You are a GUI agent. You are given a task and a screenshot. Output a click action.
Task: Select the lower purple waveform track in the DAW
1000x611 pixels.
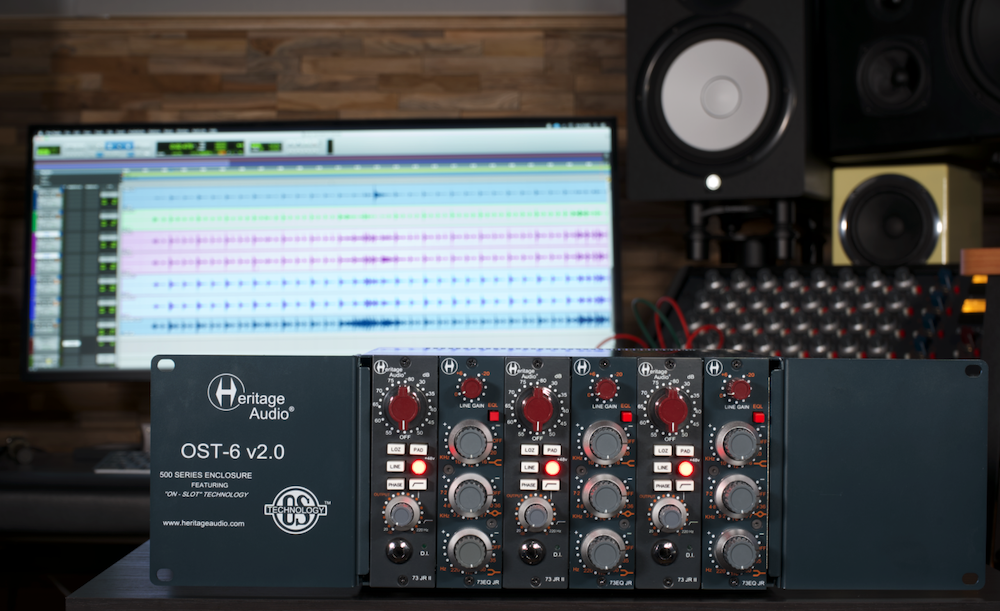364,260
